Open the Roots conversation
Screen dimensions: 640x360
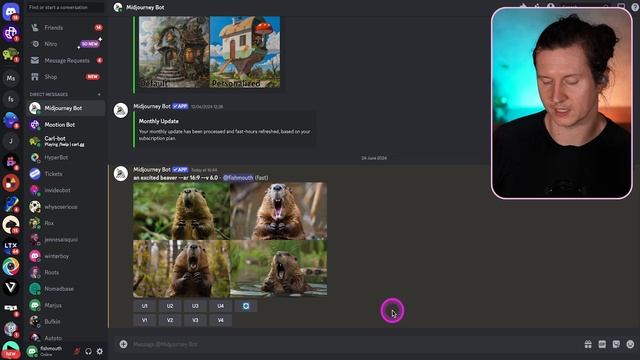(x=66, y=272)
